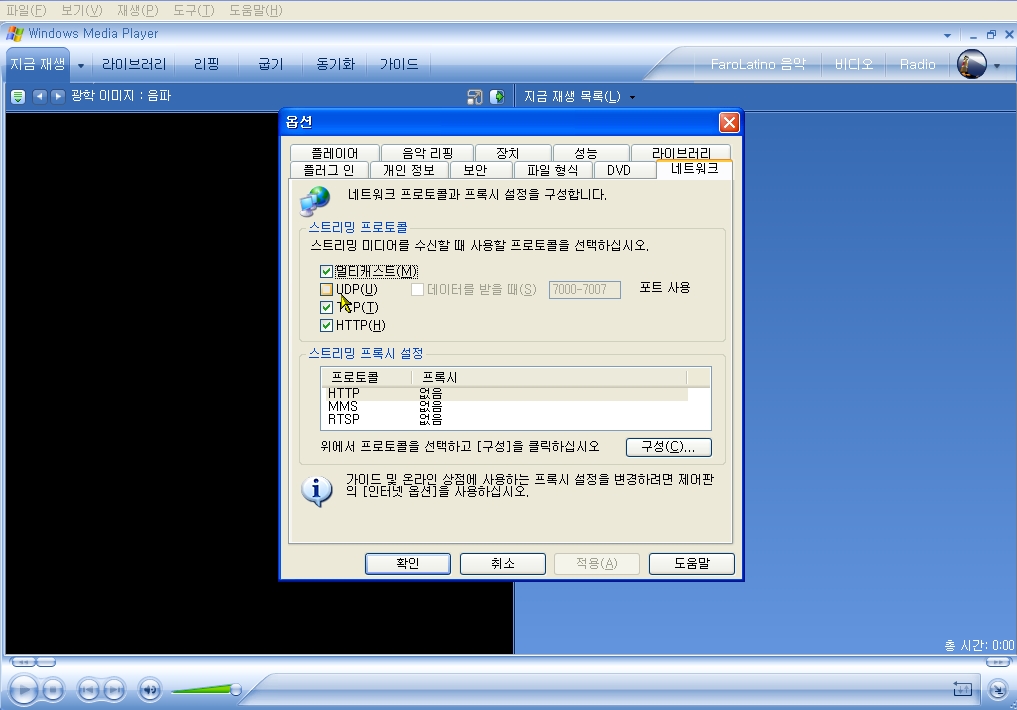Open the 리핑 tab
This screenshot has height=710, width=1017.
click(206, 64)
